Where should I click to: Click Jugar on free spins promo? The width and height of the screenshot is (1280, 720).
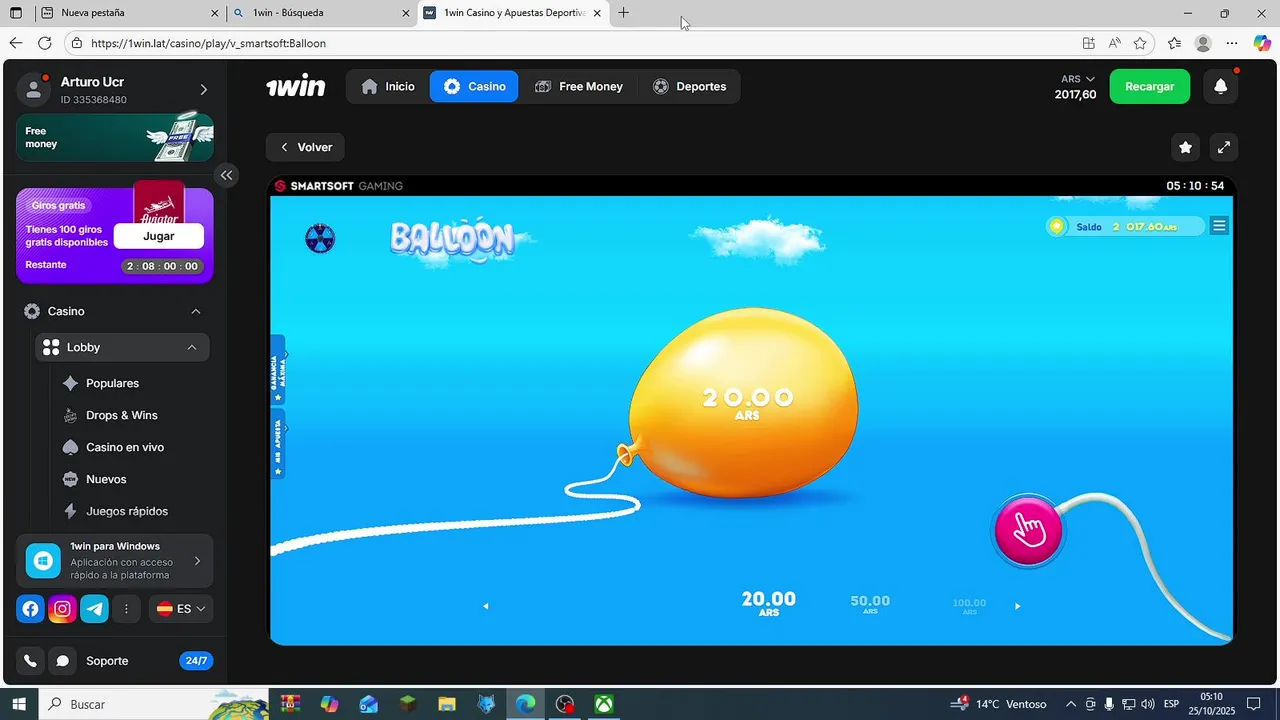(159, 236)
